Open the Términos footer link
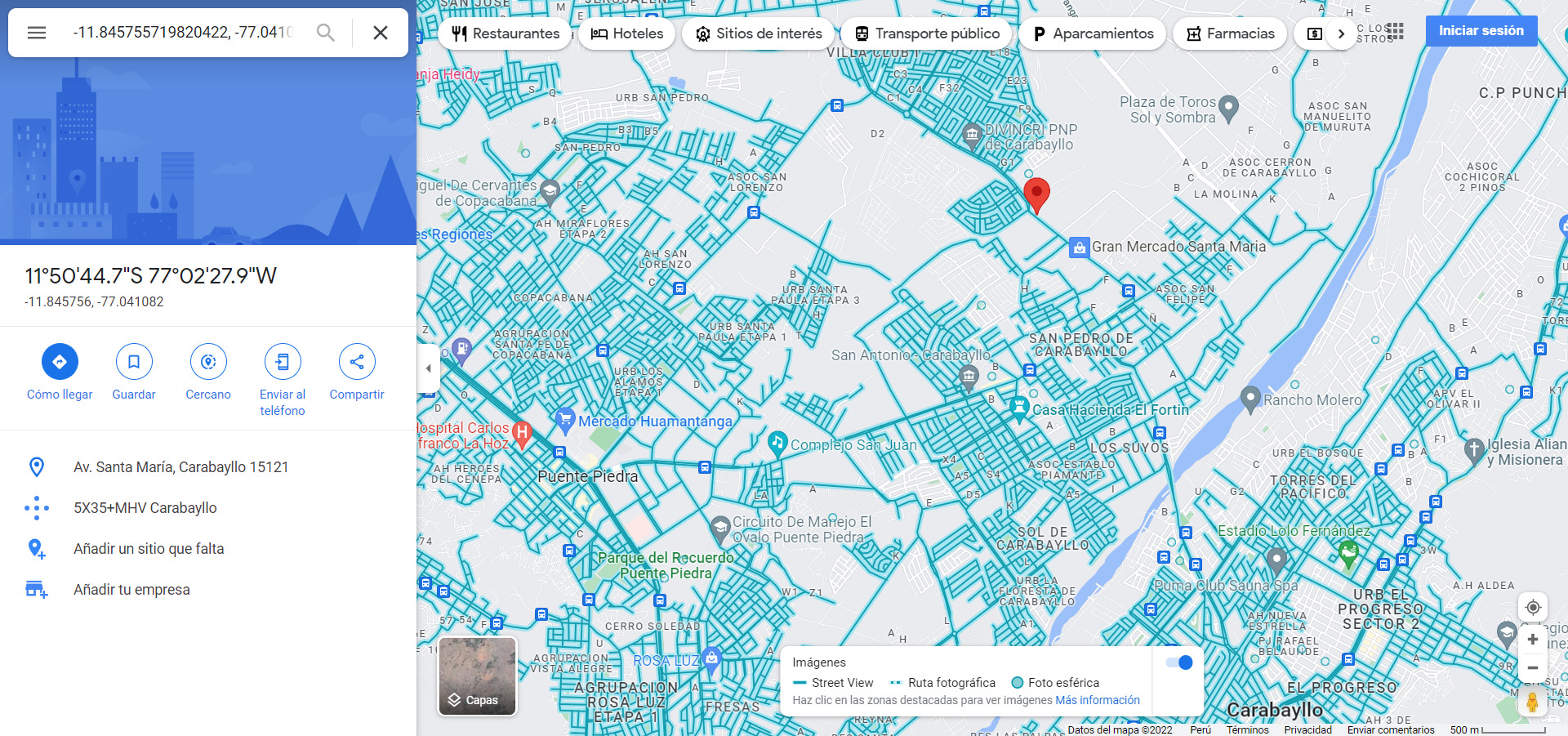Screen dimensions: 1568x736 click(x=1247, y=730)
